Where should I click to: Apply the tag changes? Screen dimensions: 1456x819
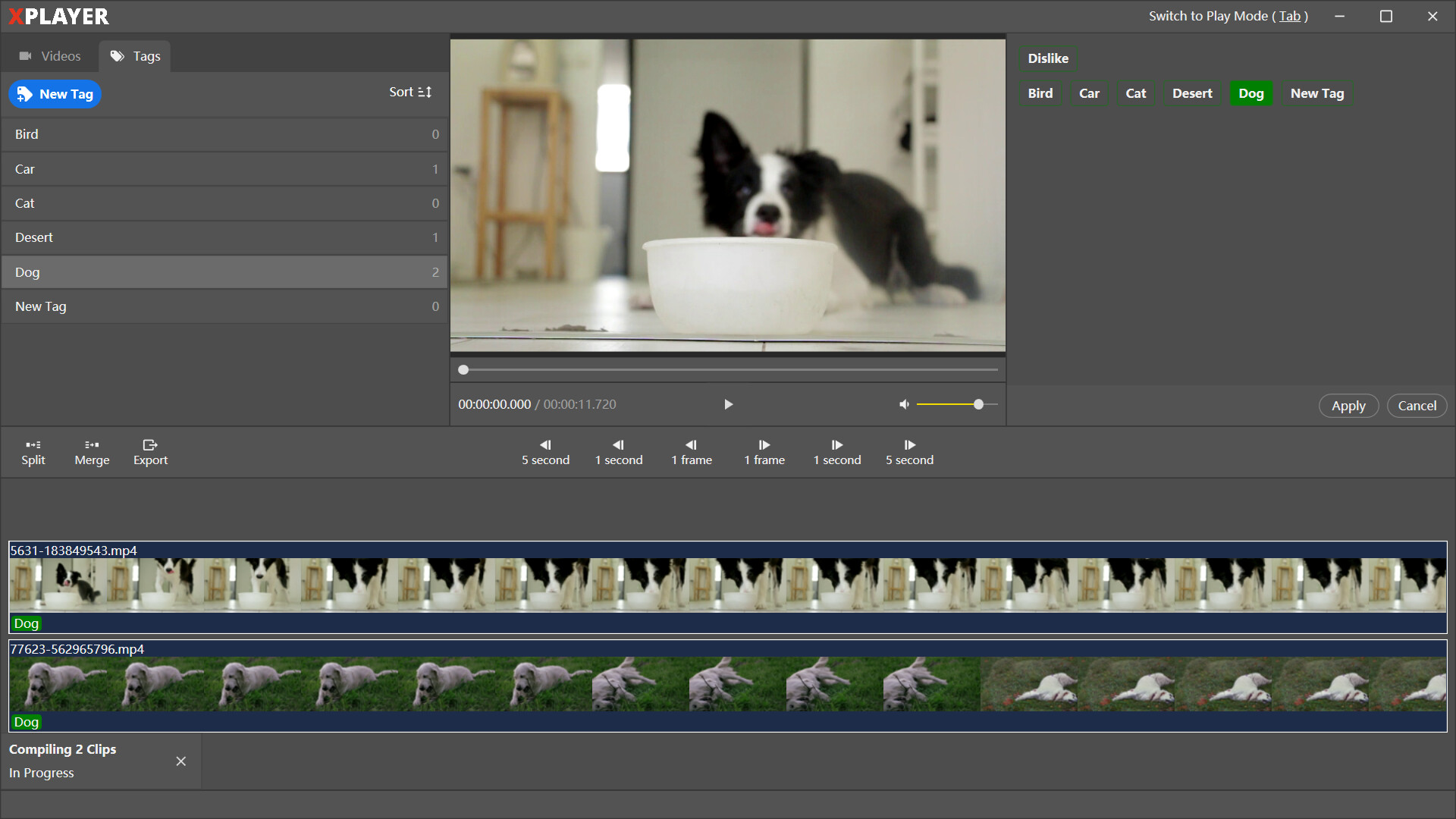click(x=1348, y=406)
